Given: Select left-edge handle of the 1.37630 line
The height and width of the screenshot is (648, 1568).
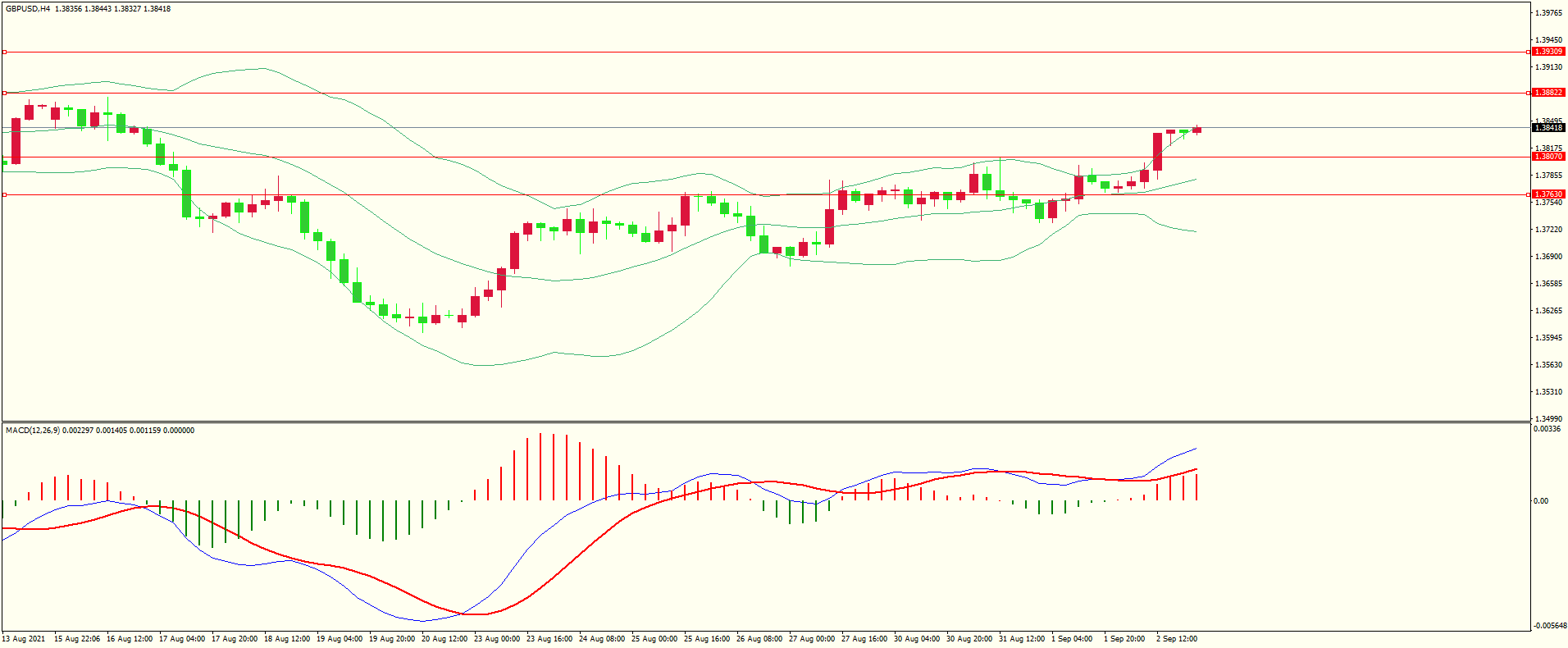Looking at the screenshot, I should pyautogui.click(x=4, y=194).
